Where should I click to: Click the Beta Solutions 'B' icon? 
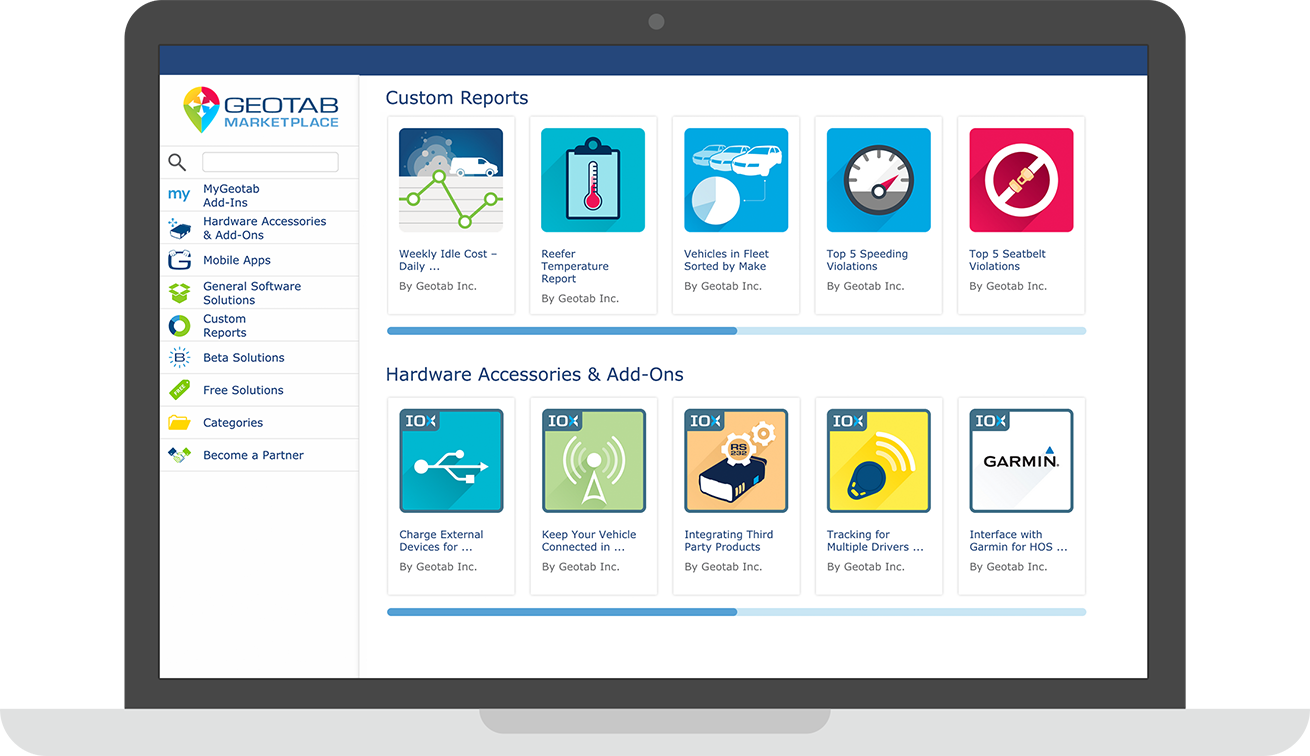pyautogui.click(x=179, y=357)
